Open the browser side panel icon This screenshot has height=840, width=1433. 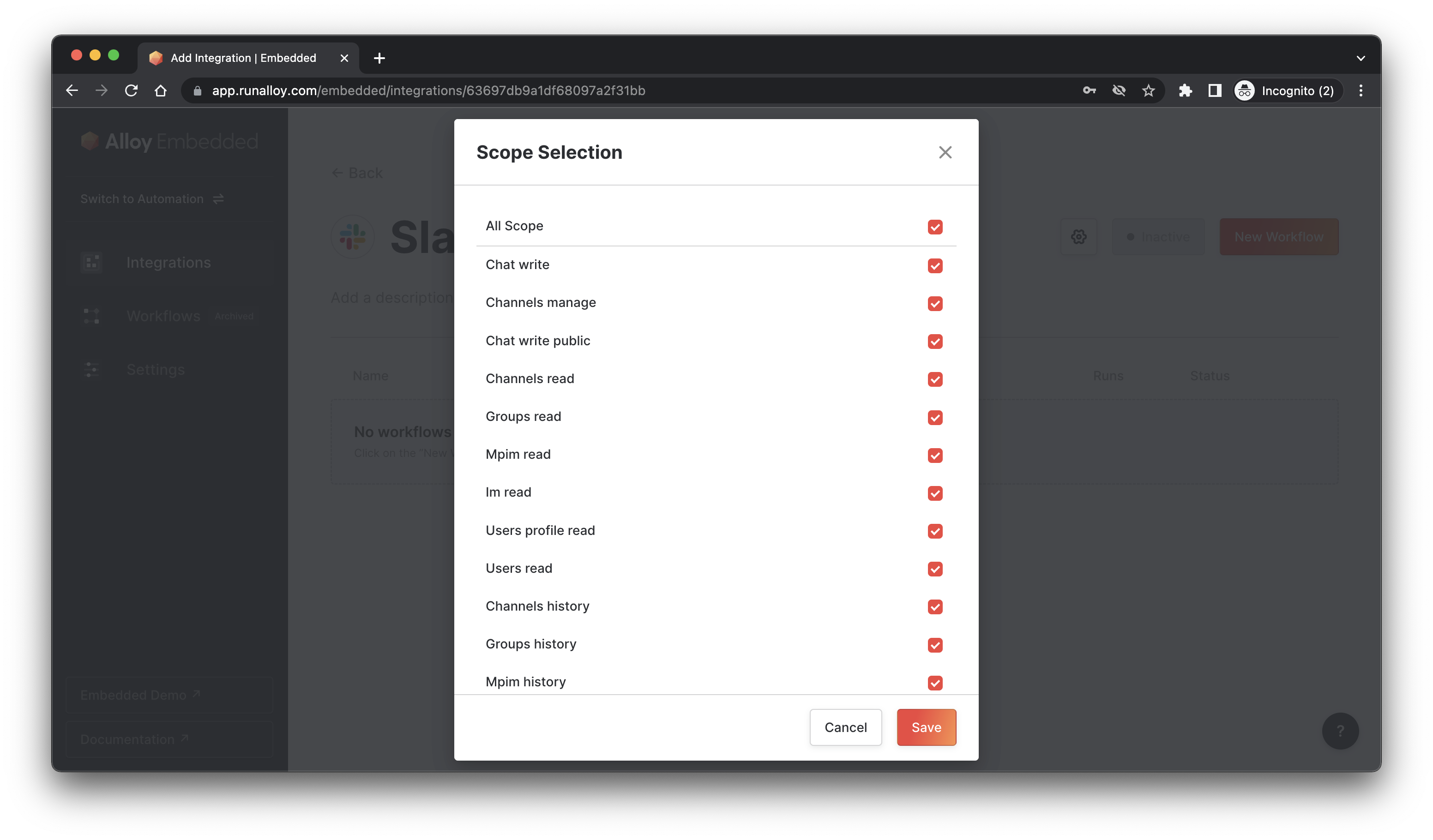point(1215,90)
